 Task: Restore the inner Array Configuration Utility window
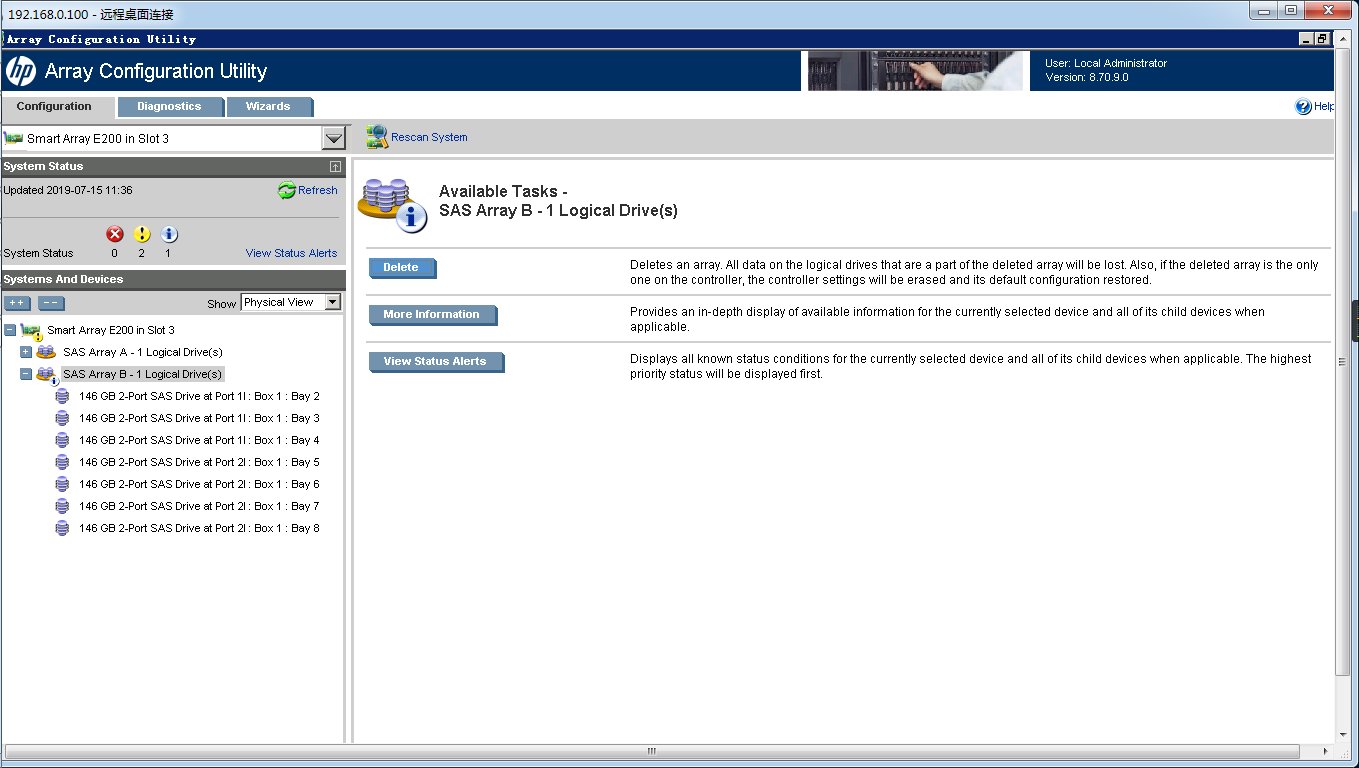[1322, 39]
